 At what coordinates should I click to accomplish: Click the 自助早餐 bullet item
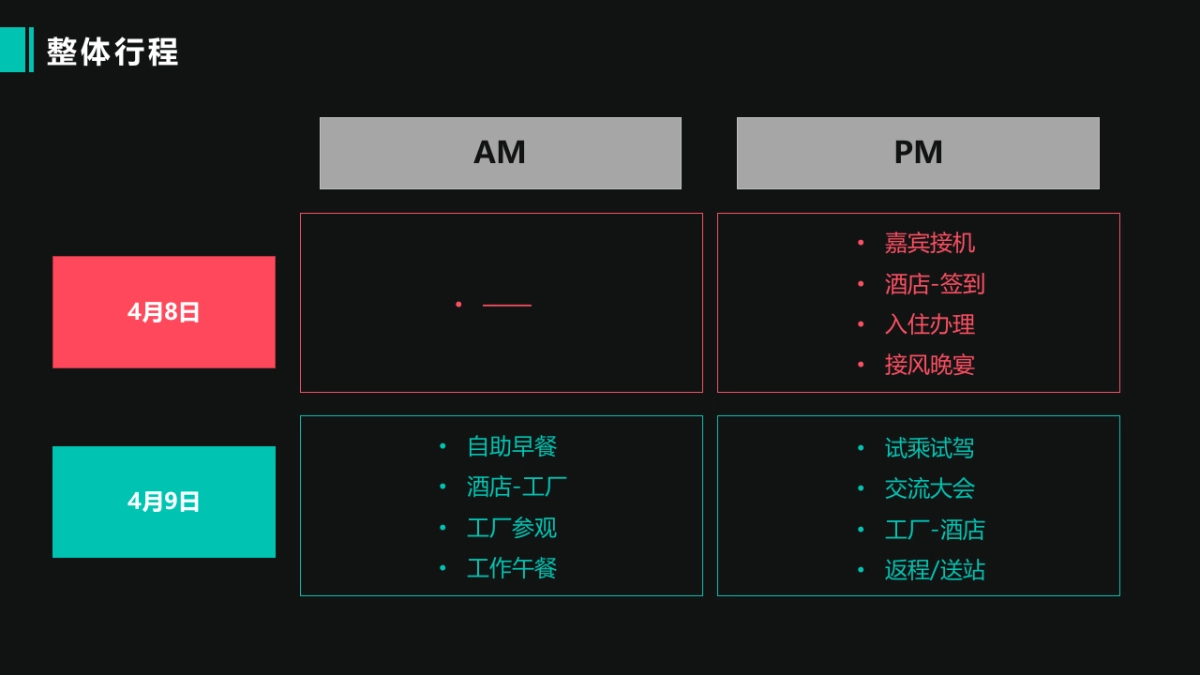click(x=512, y=447)
